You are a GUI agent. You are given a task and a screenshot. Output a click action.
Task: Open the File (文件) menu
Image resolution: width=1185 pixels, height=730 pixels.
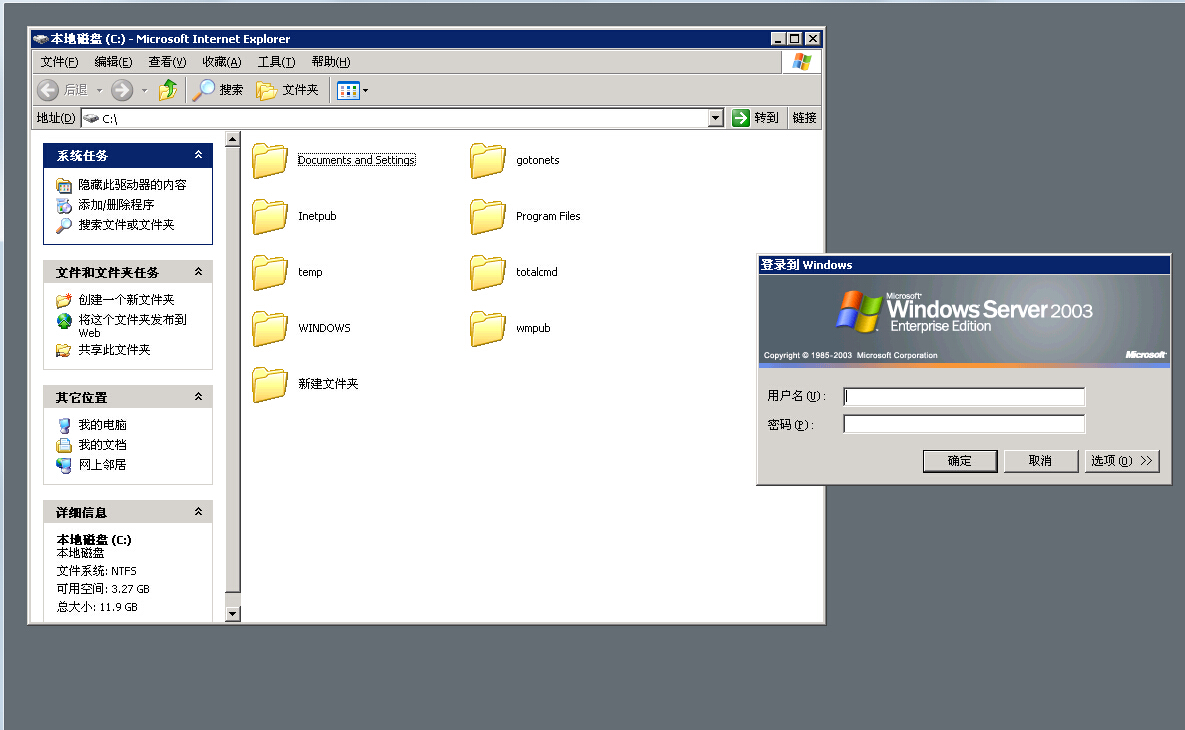[x=59, y=62]
